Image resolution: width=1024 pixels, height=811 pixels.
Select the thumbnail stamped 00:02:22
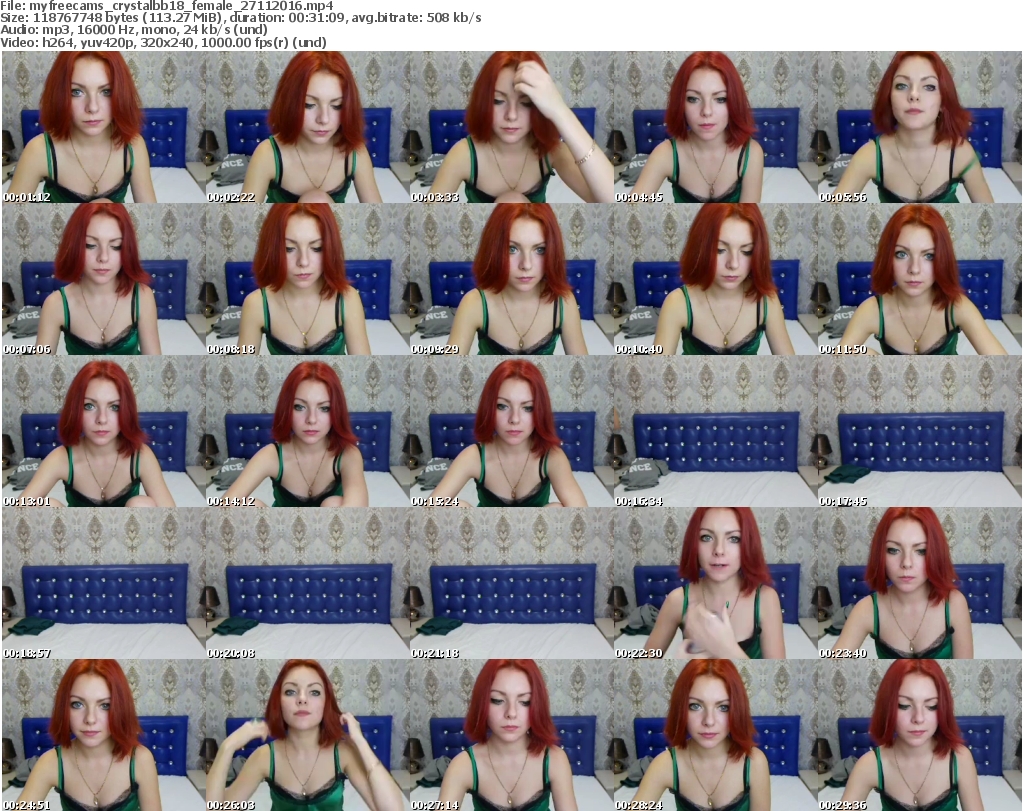click(x=308, y=127)
